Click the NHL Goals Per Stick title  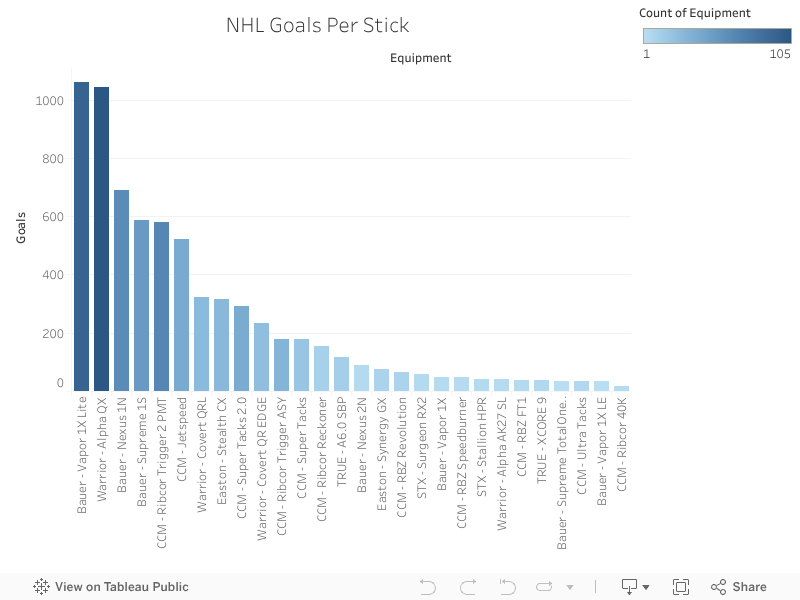point(320,25)
